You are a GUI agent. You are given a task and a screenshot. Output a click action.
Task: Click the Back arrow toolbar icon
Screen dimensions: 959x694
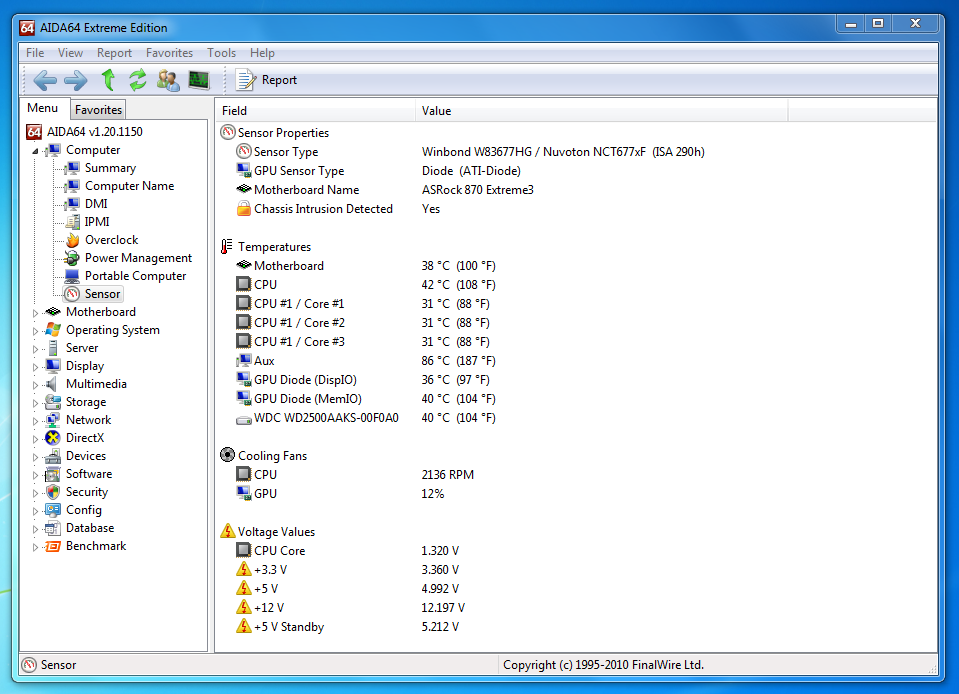45,80
